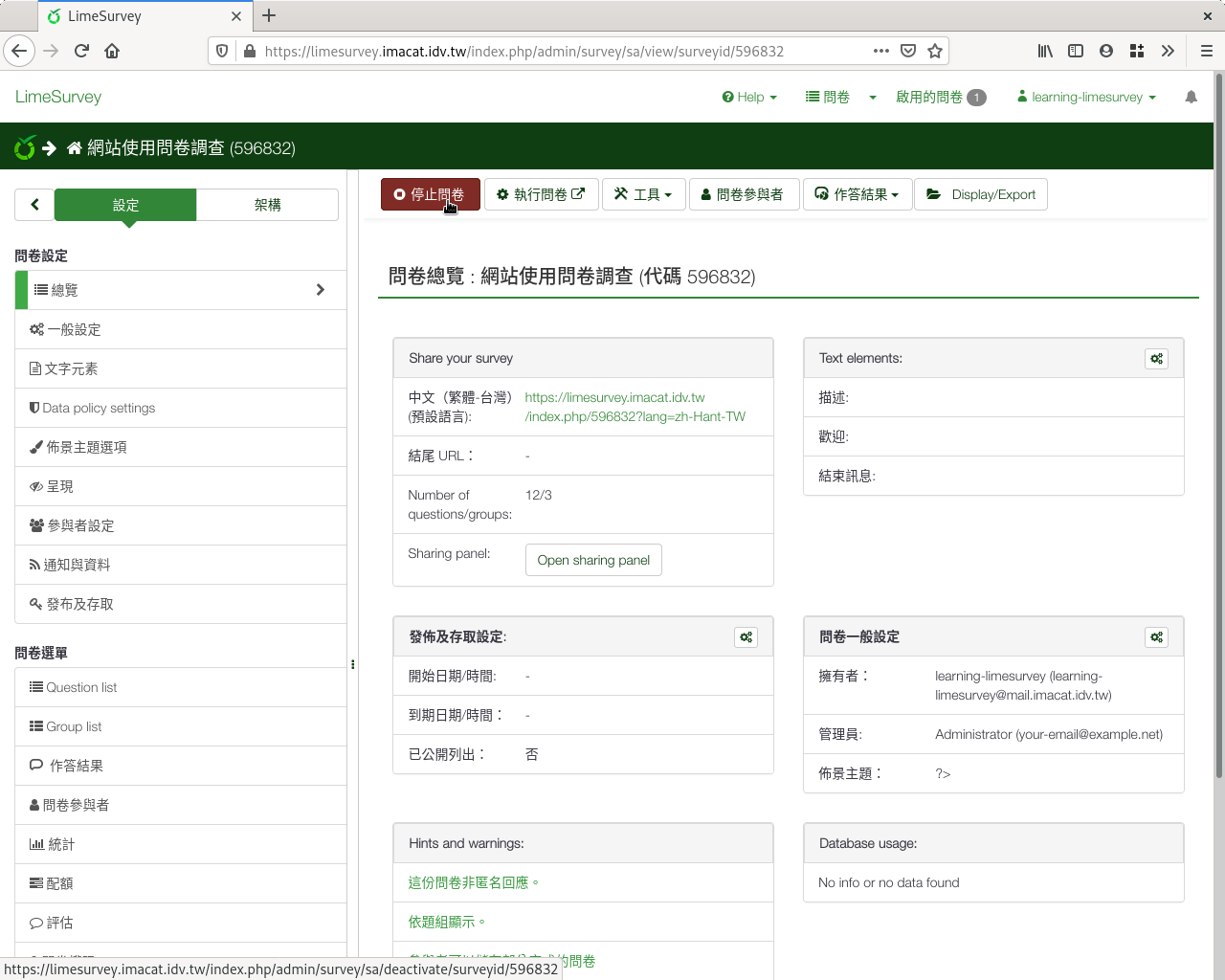
Task: Open learning-limesurvey user dropdown
Action: pos(1086,97)
